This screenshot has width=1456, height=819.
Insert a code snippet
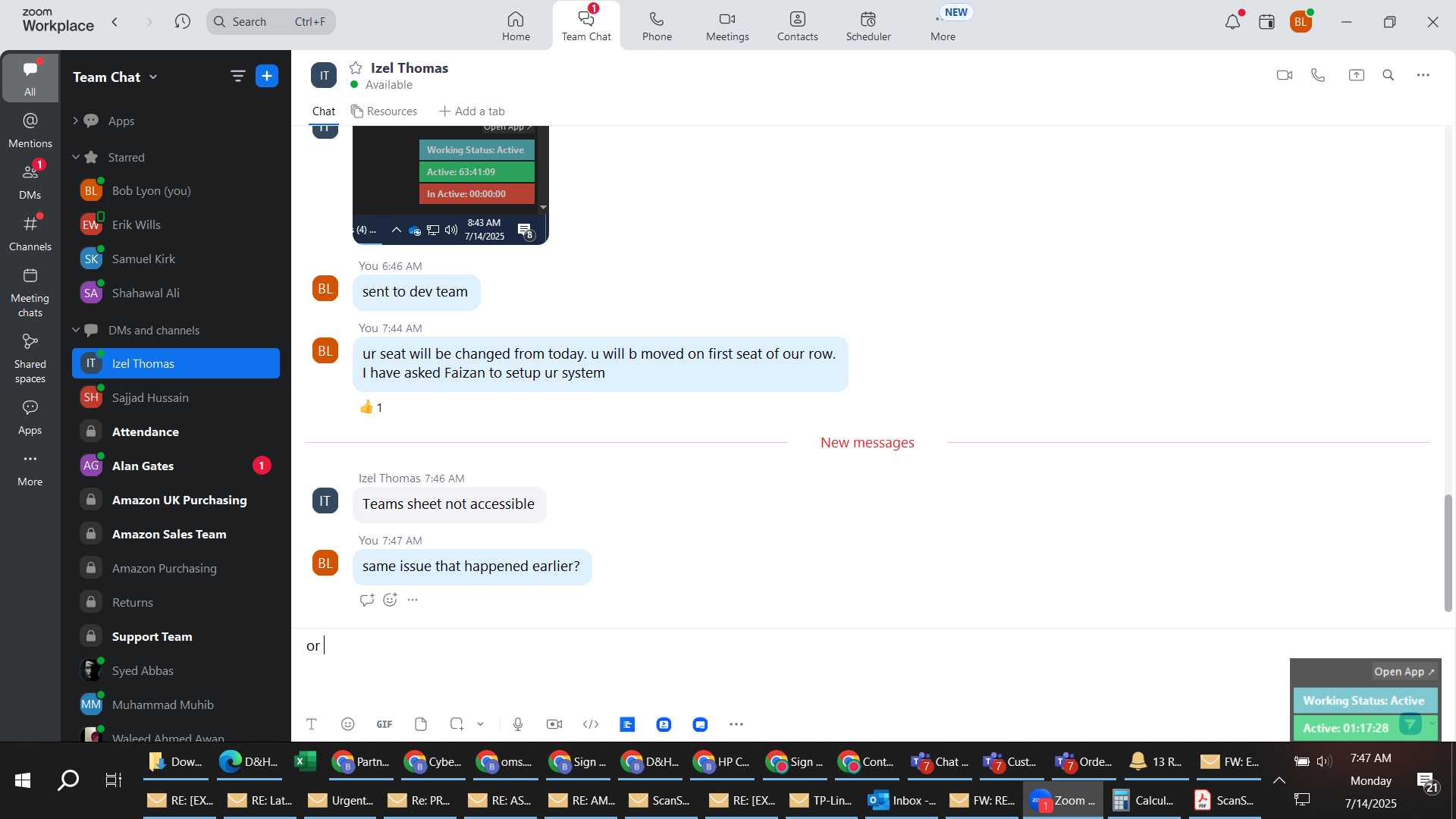pyautogui.click(x=591, y=724)
